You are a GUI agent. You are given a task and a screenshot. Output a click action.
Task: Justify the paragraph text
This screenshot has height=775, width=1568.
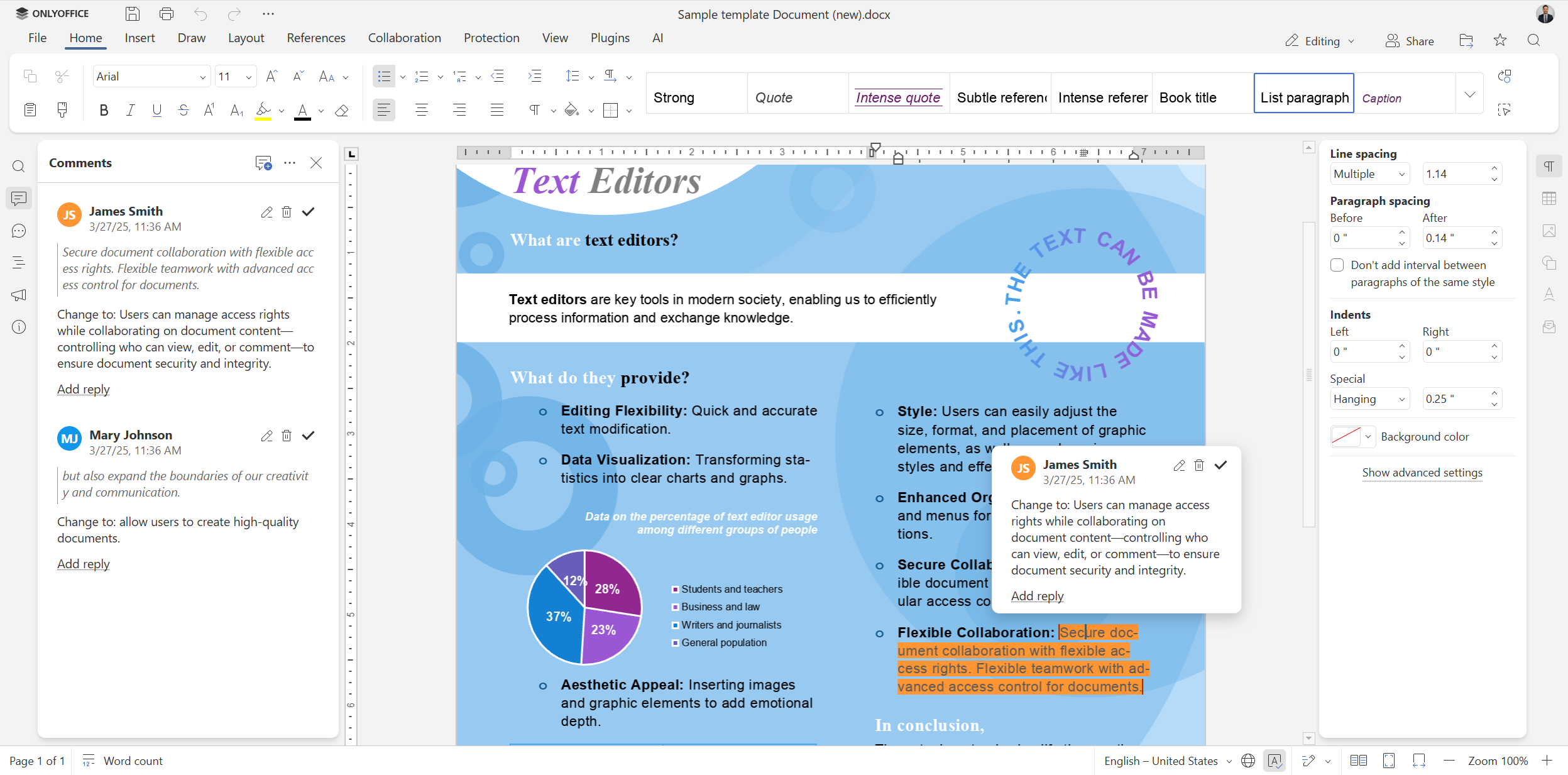497,111
